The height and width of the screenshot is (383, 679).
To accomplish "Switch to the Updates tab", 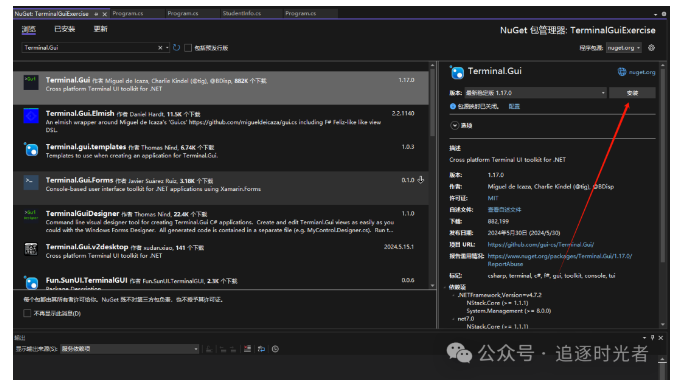I will pyautogui.click(x=100, y=29).
